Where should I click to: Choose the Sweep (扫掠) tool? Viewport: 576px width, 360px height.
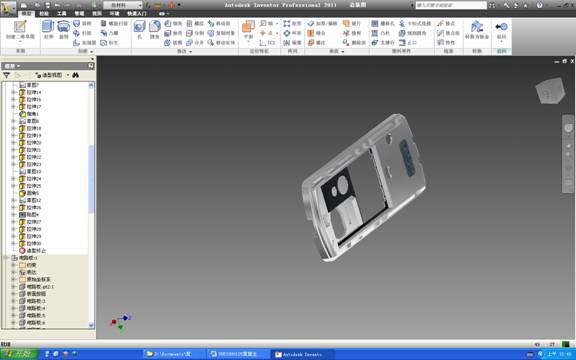coord(82,33)
